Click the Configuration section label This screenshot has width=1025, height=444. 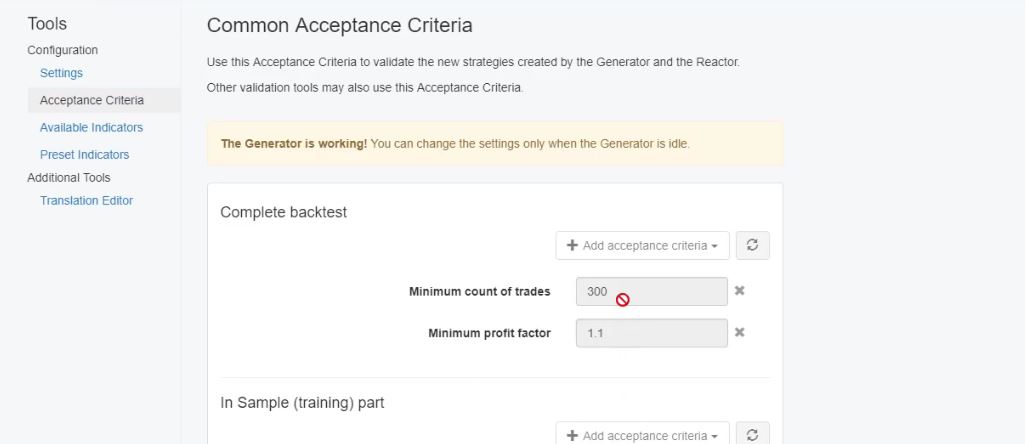pyautogui.click(x=62, y=50)
